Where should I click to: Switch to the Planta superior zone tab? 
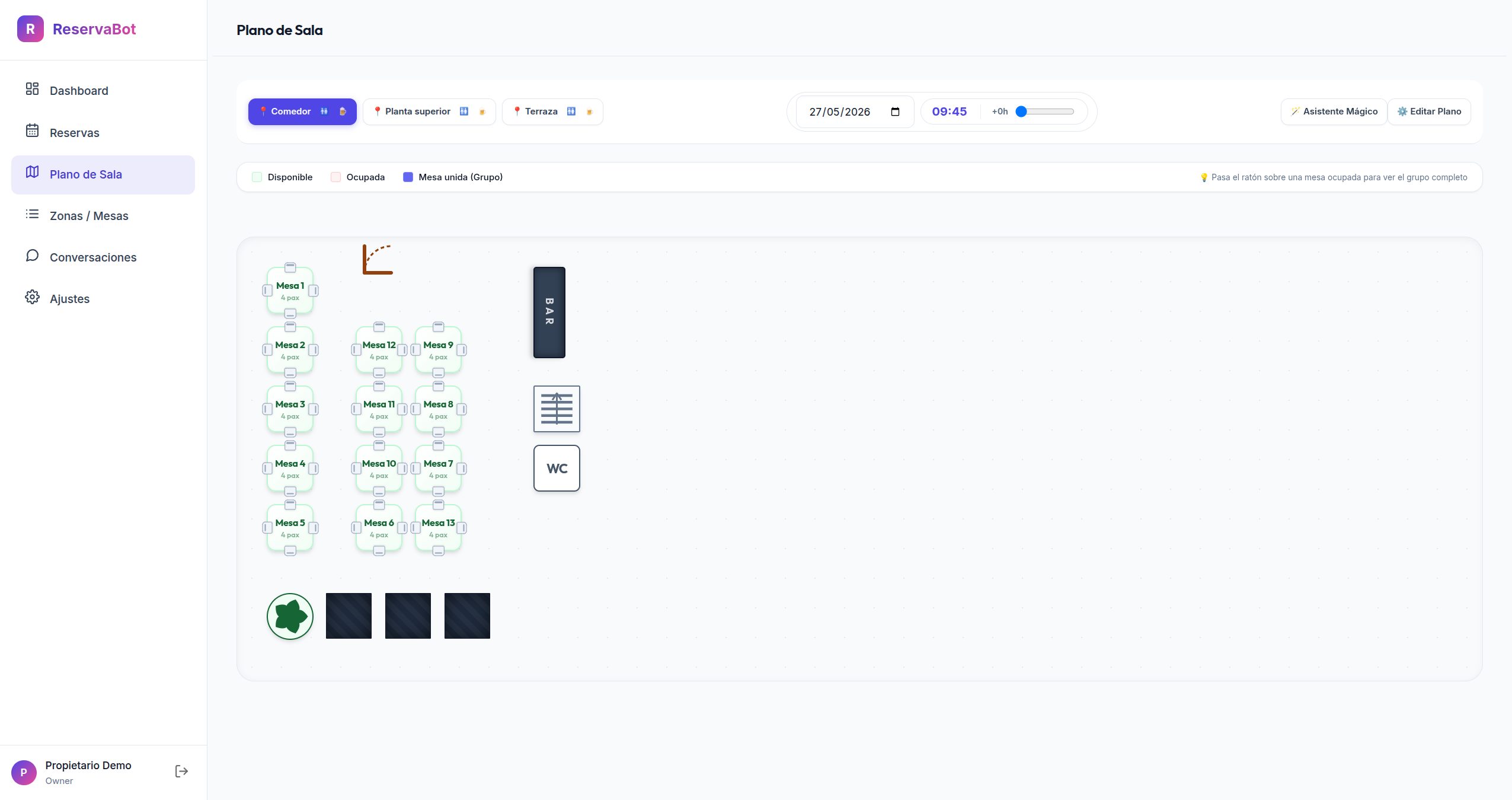[x=429, y=111]
